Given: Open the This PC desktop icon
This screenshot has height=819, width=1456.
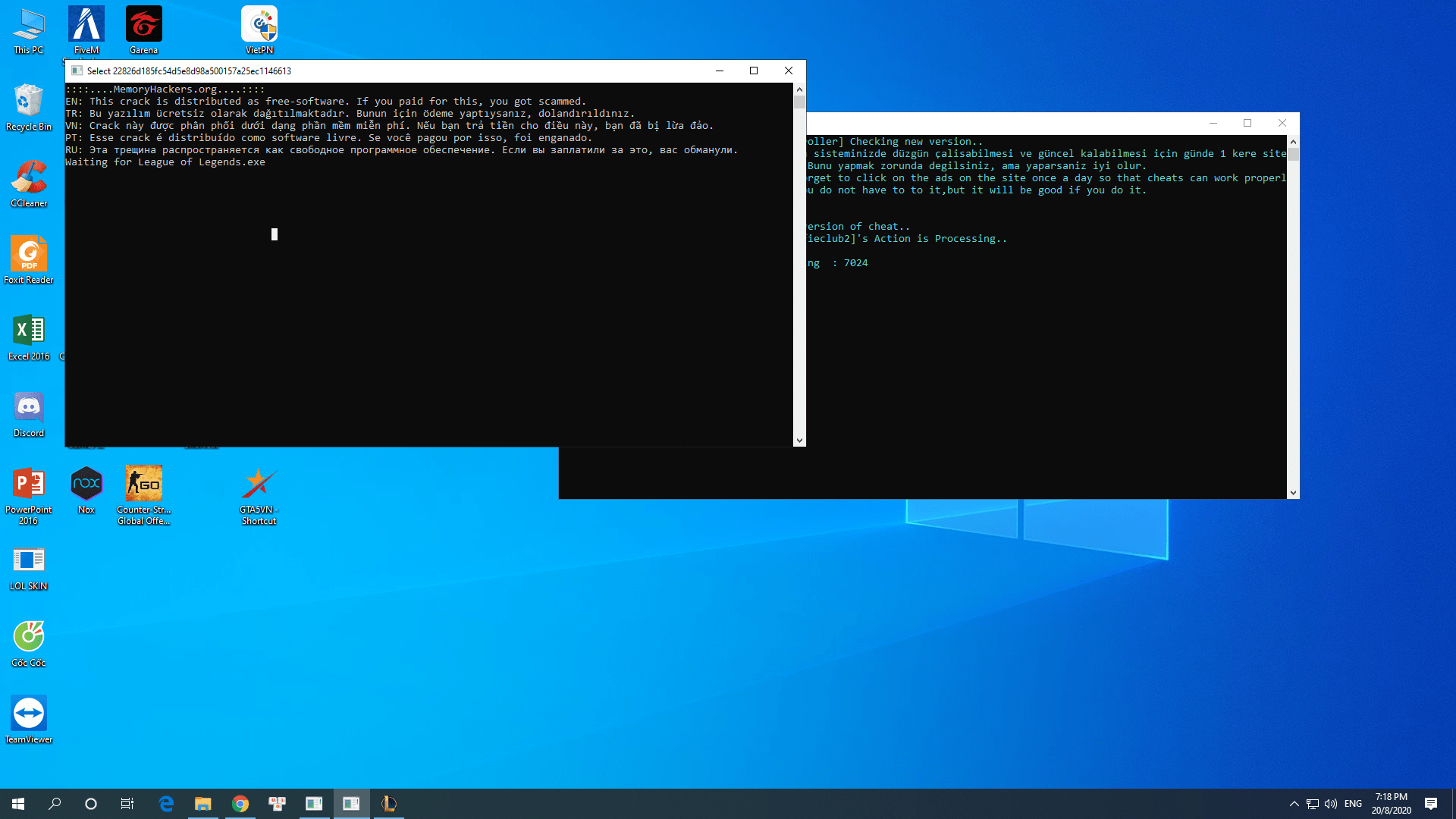Looking at the screenshot, I should point(29,31).
